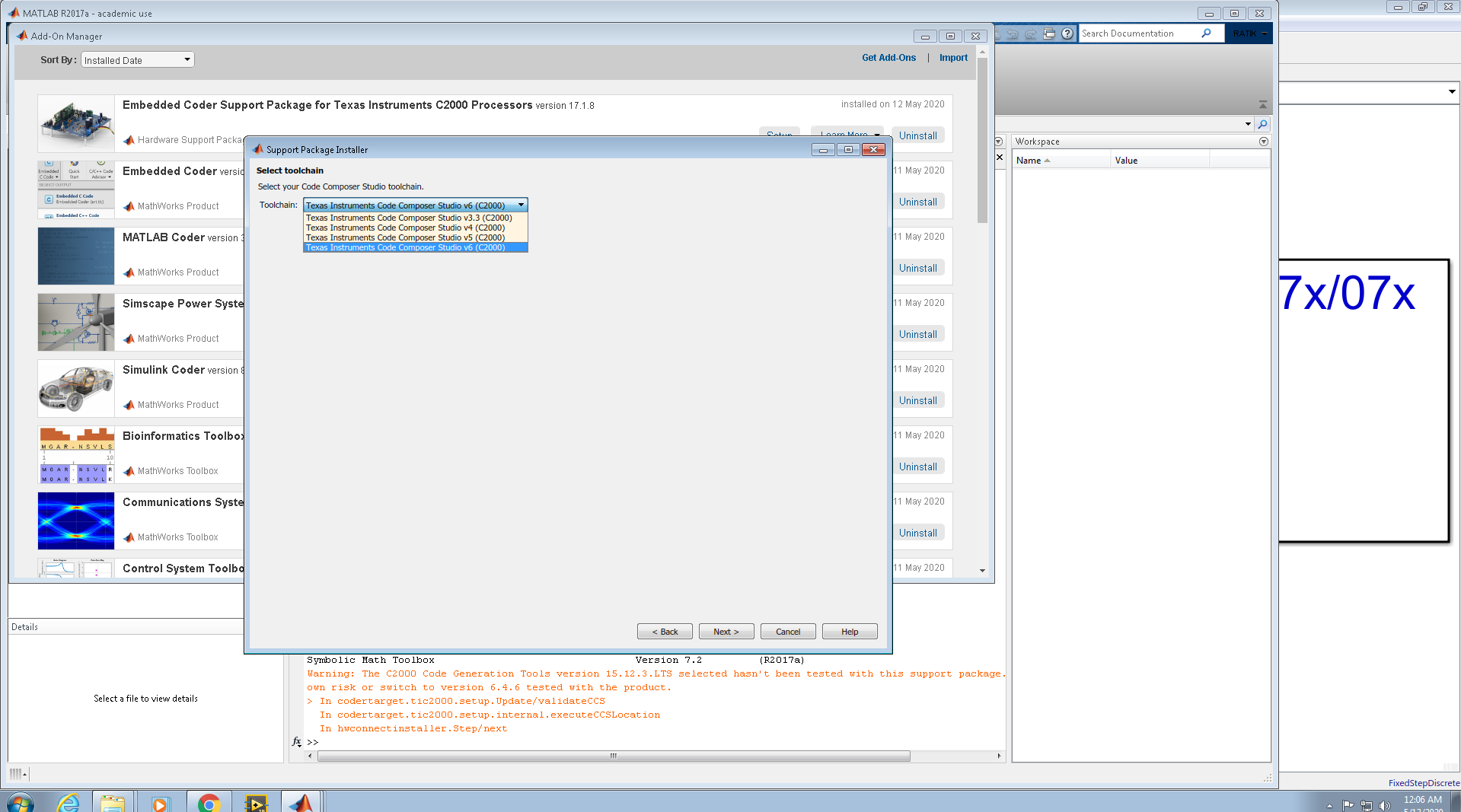Proceed with the Next button
The image size is (1461, 812).
726,632
